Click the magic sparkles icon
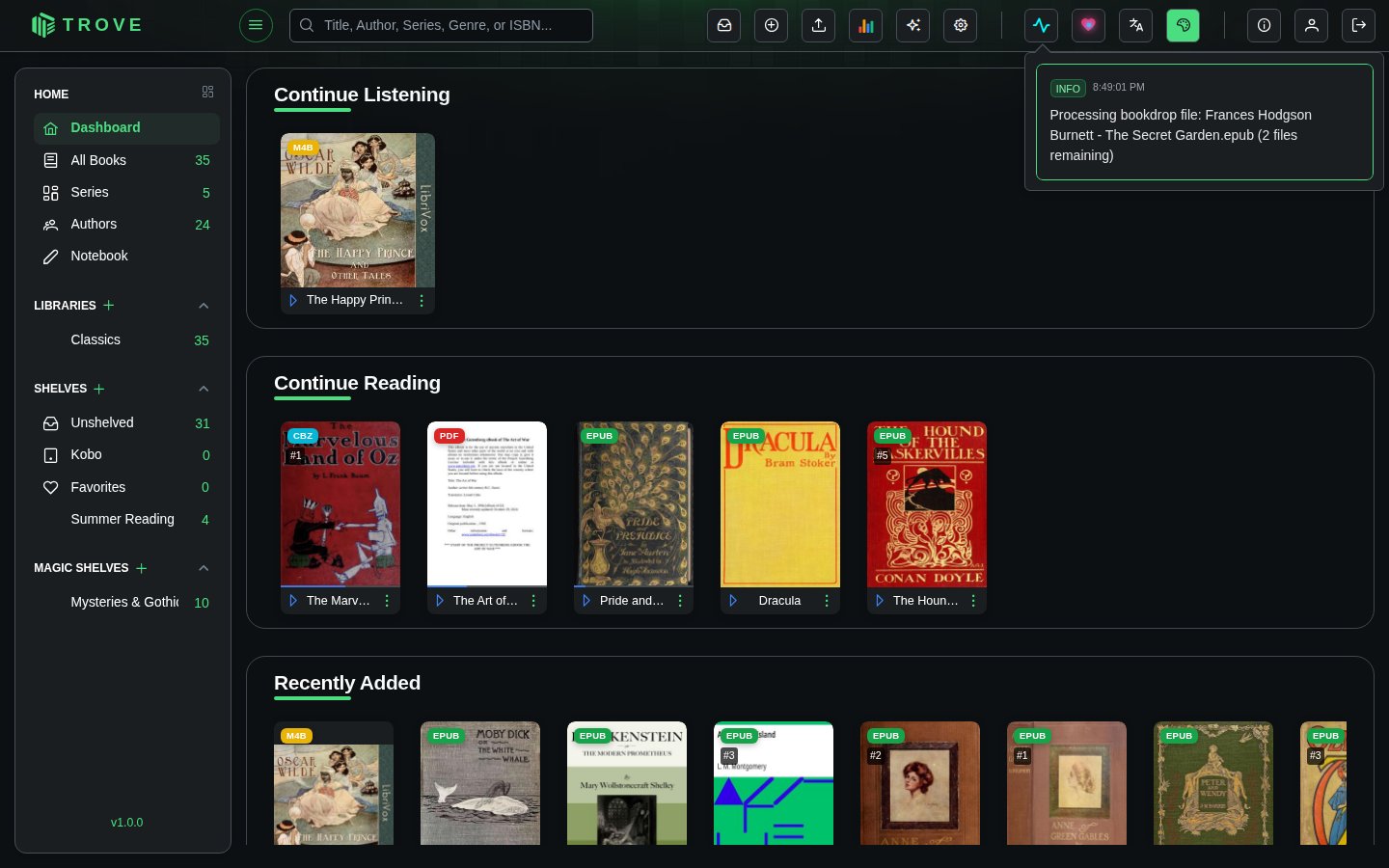Image resolution: width=1389 pixels, height=868 pixels. click(x=912, y=25)
